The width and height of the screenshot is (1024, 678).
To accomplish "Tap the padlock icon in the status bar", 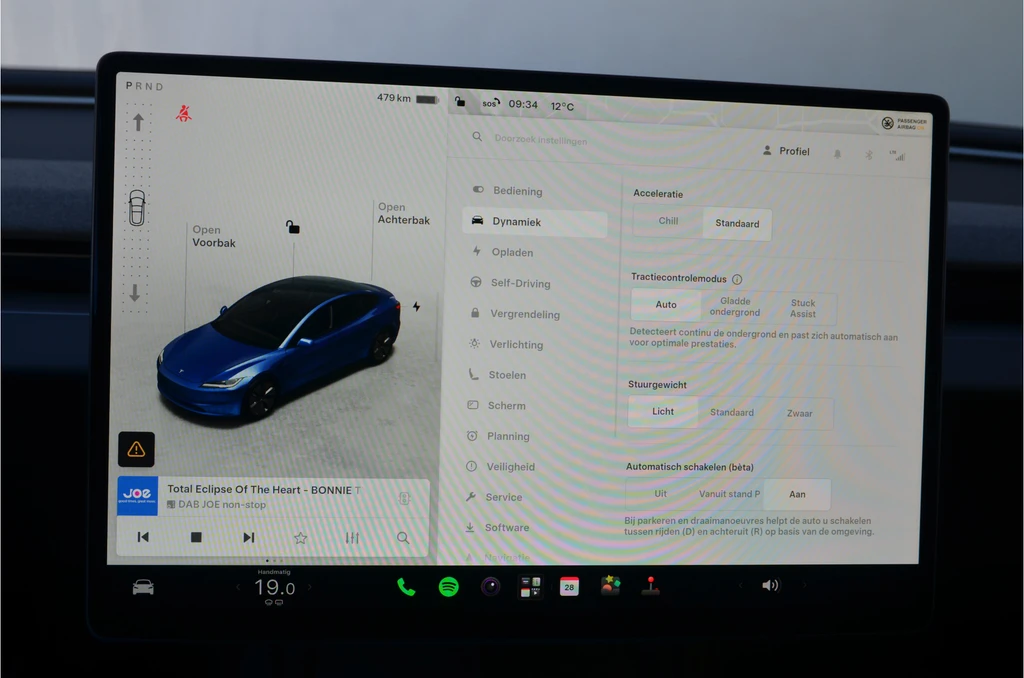I will point(460,101).
